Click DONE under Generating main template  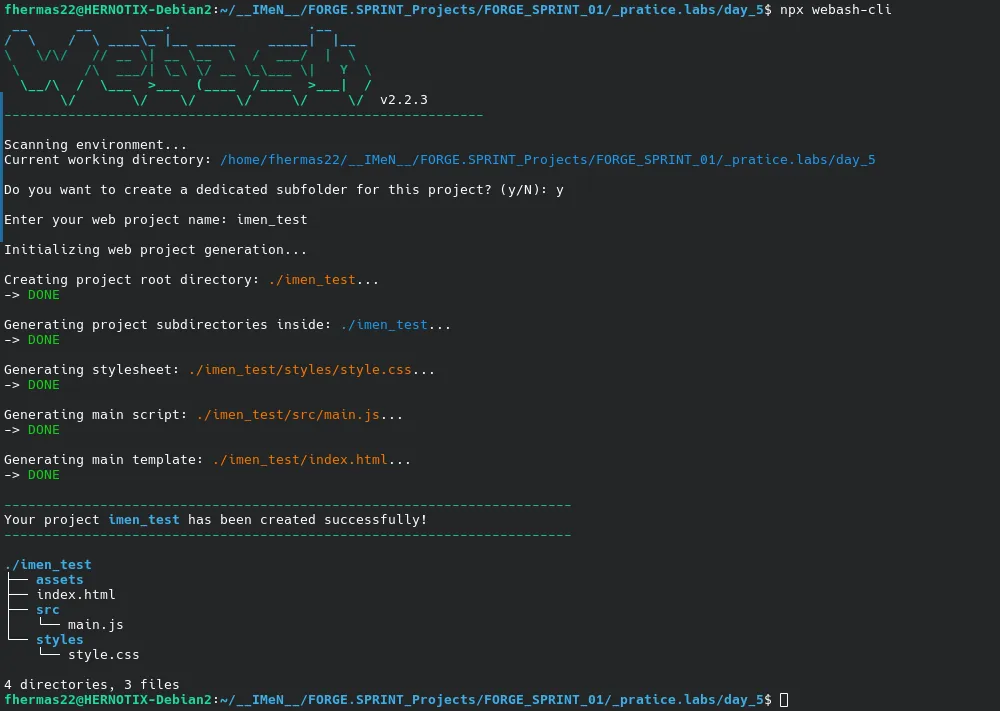pos(43,475)
